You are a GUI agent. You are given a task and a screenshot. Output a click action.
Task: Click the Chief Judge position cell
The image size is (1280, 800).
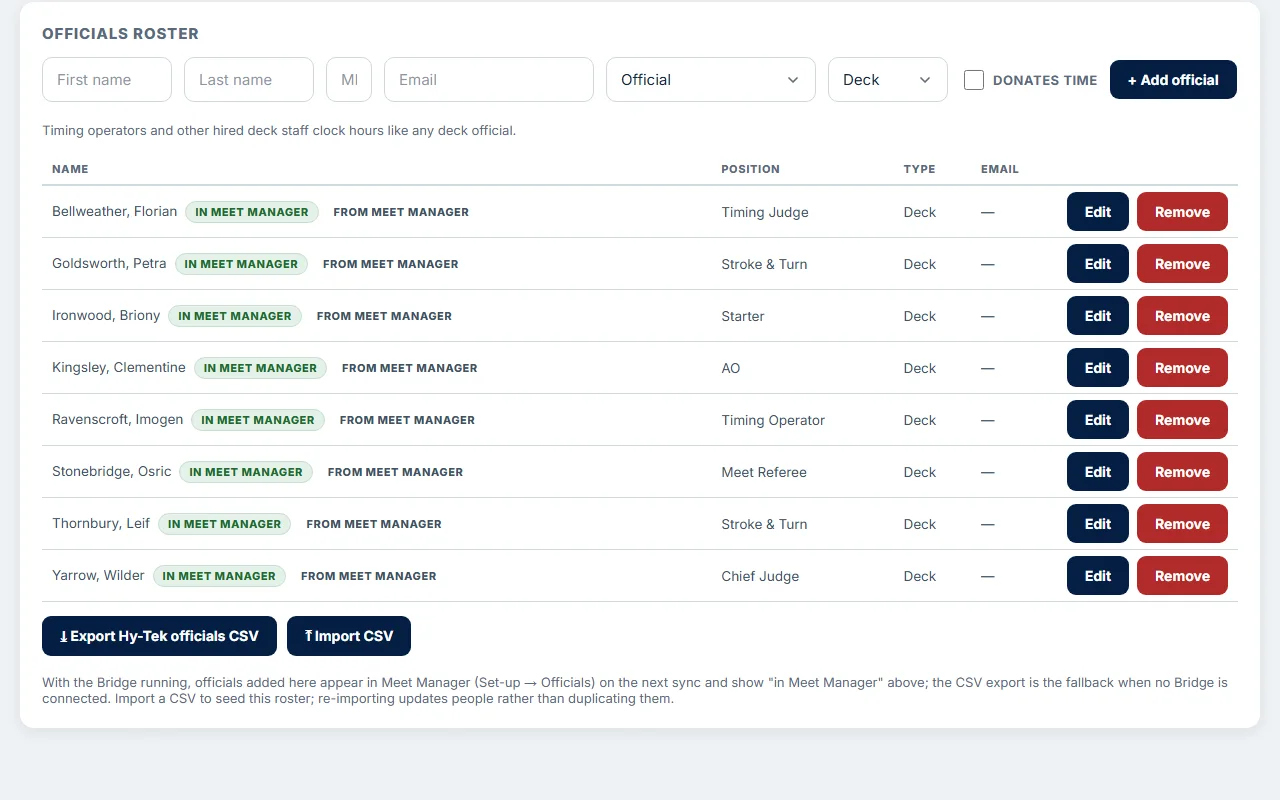click(x=760, y=576)
